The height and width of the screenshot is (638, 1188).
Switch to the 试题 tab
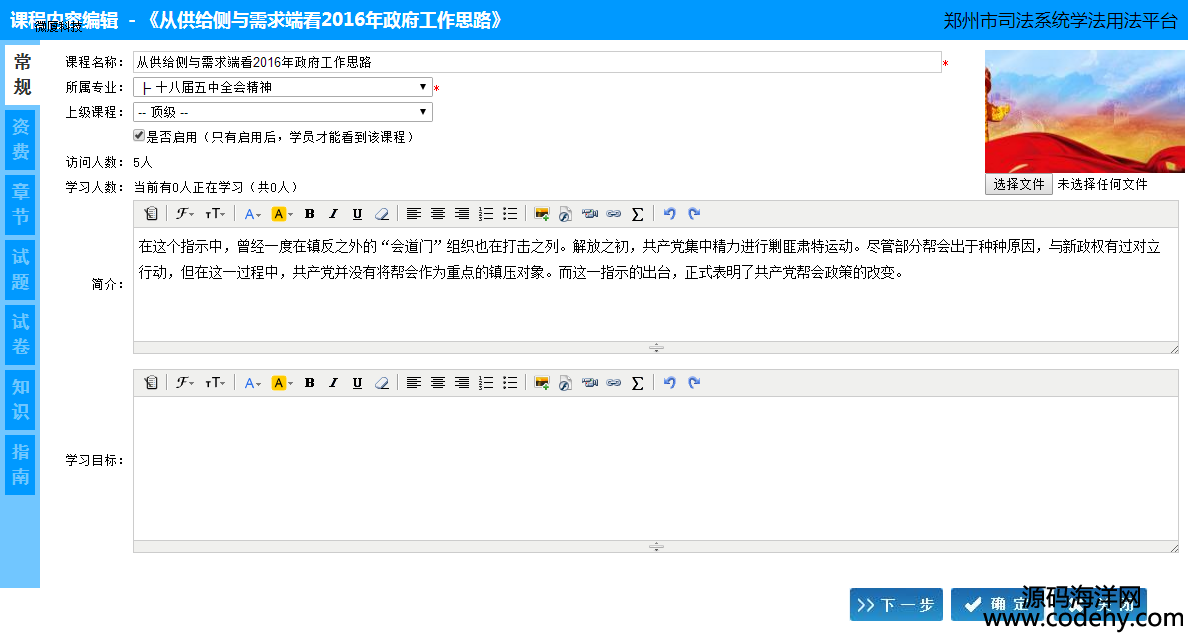point(20,270)
